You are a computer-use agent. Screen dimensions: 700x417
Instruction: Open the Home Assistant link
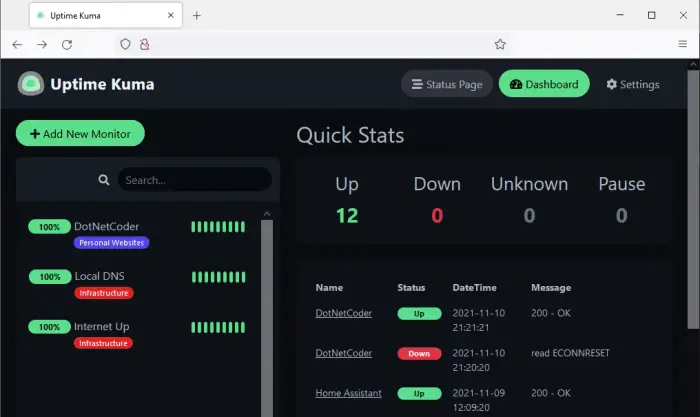pos(348,393)
